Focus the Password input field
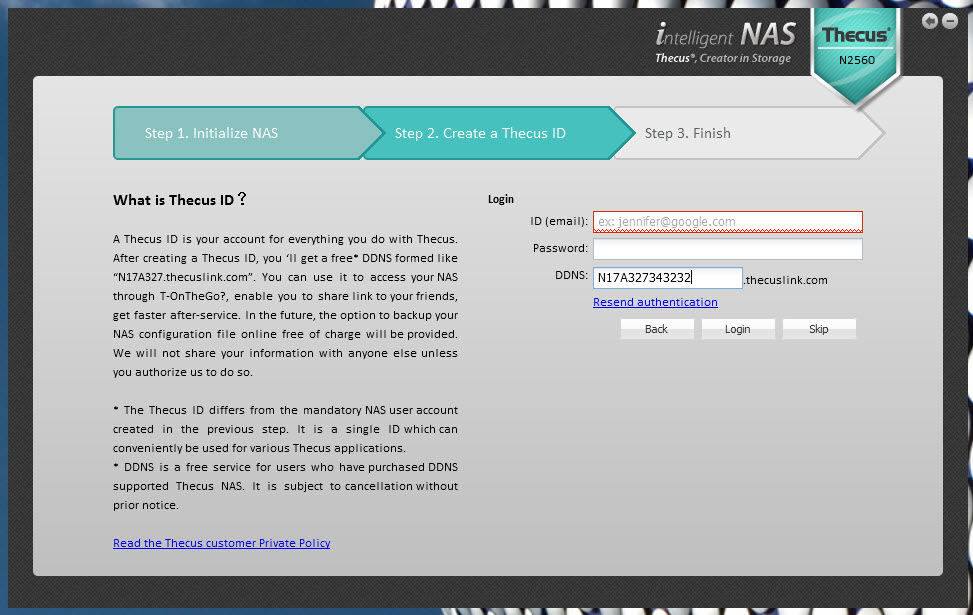The height and width of the screenshot is (615, 973). coord(727,249)
